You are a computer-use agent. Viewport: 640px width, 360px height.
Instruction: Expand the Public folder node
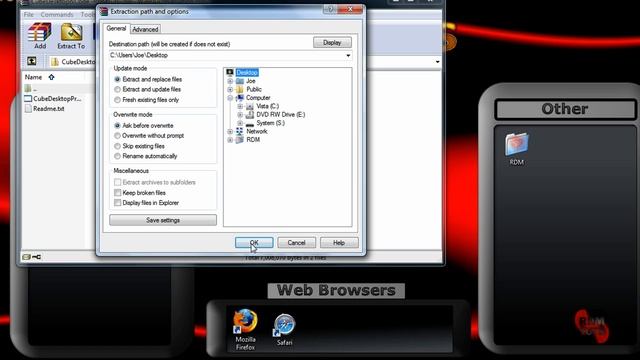tap(230, 89)
